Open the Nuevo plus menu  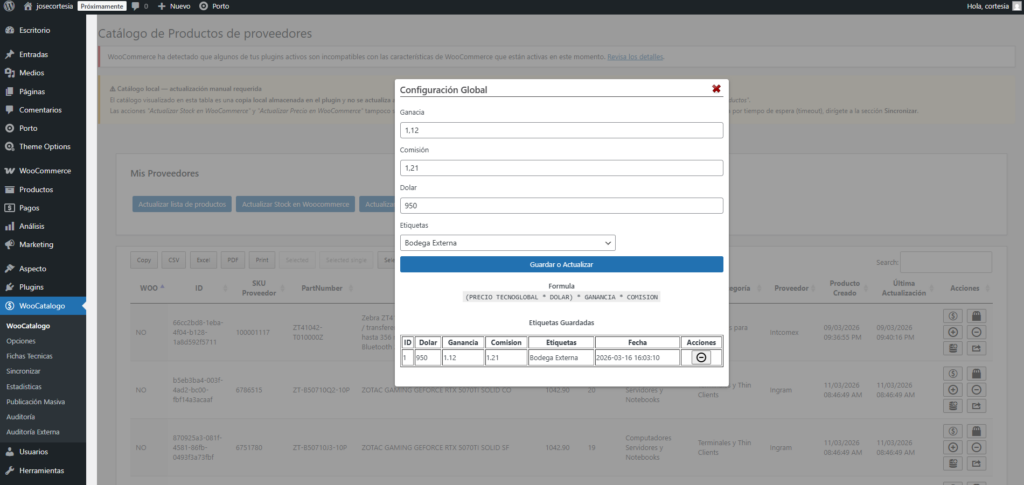point(173,6)
